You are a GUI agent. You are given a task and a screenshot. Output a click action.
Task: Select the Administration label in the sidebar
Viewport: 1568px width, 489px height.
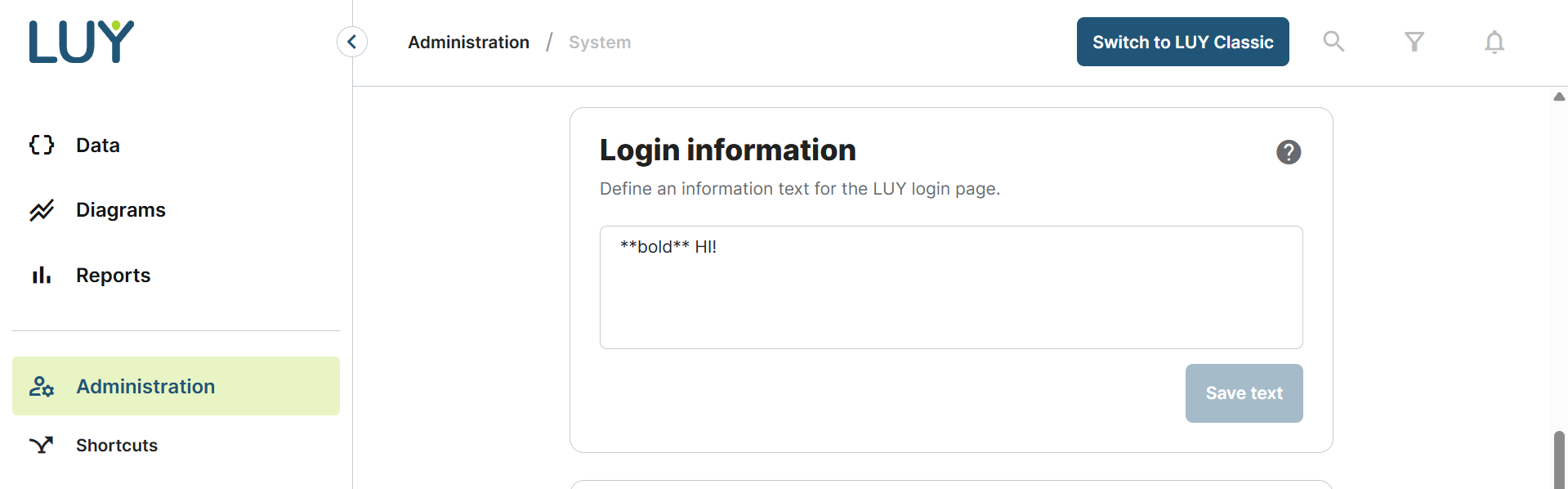[145, 386]
